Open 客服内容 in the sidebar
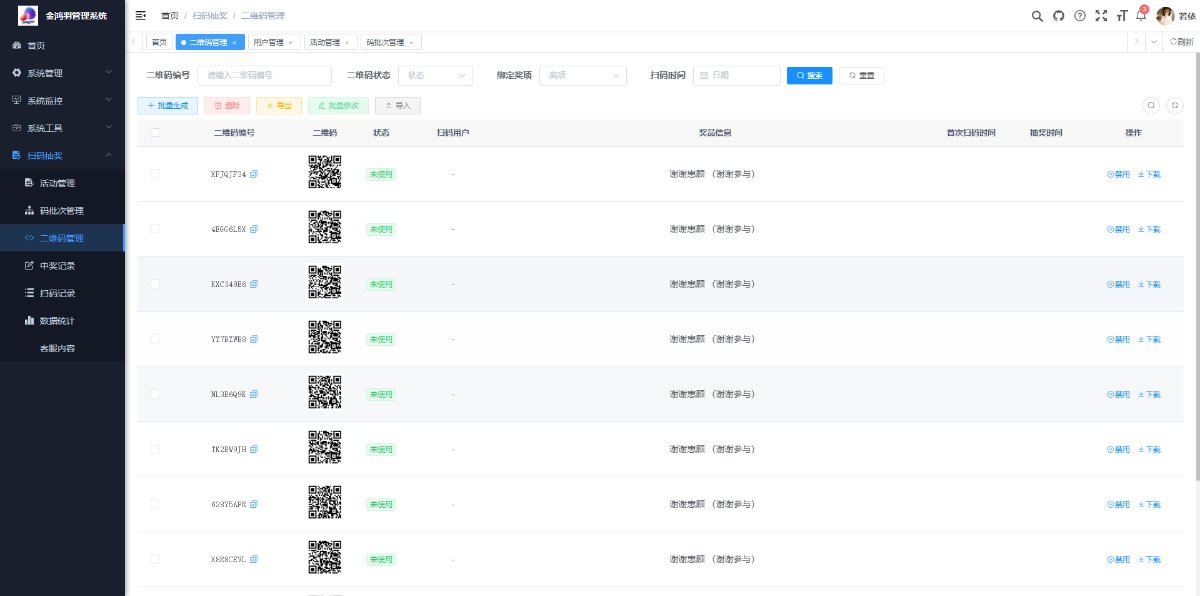Screen dimensions: 1200x596 (x=62, y=349)
